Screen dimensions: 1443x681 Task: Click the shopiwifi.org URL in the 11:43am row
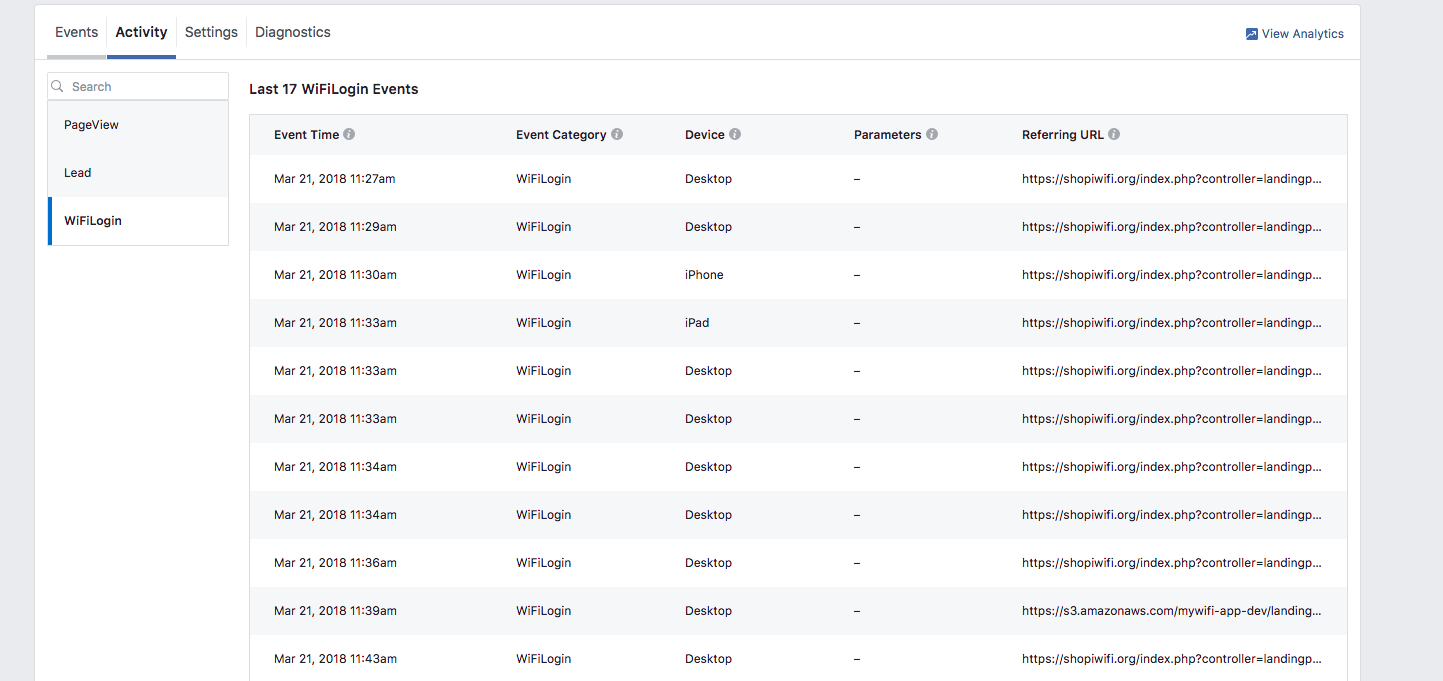click(1172, 659)
